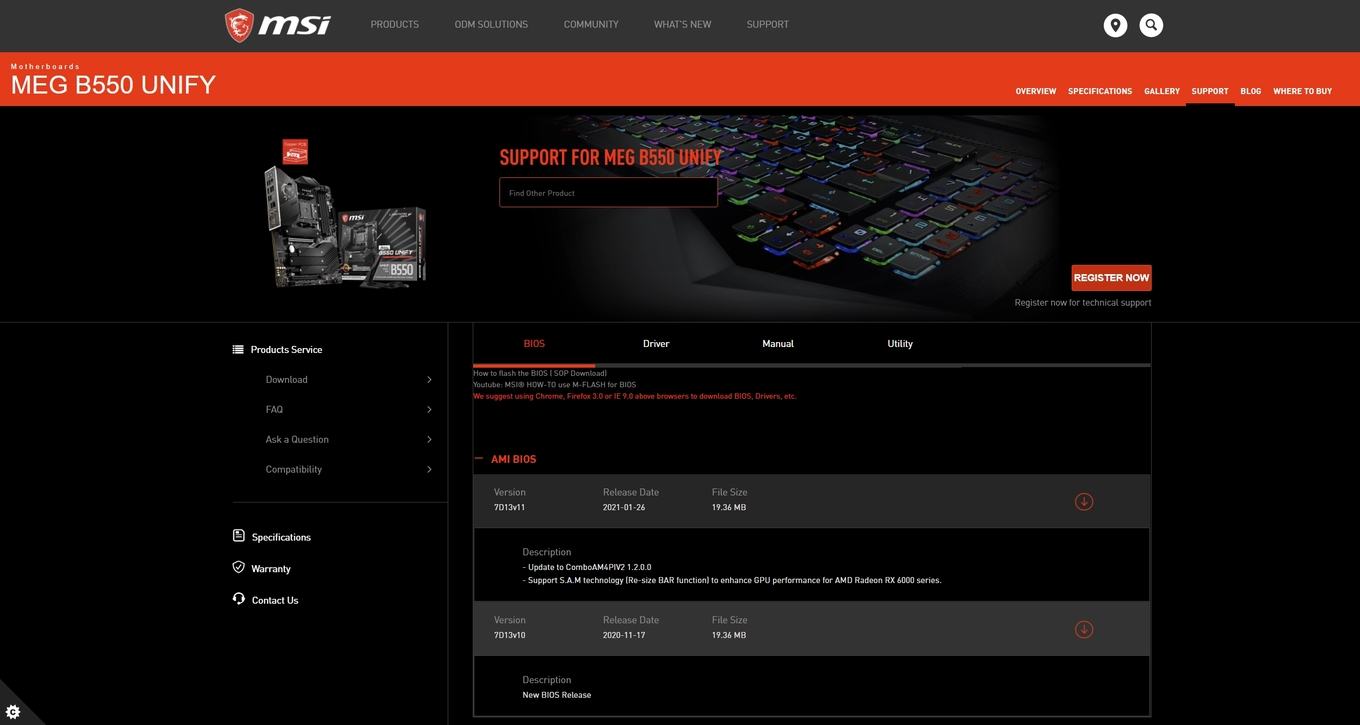
Task: Click the New BIOS Release description
Action: [557, 695]
